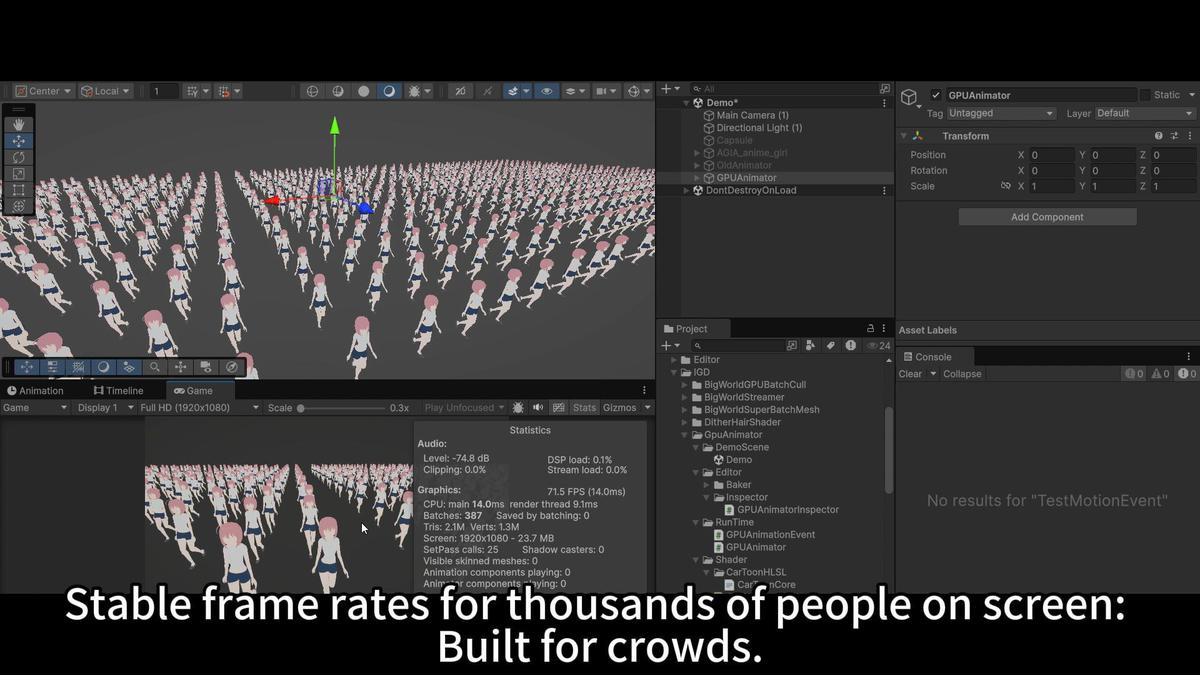This screenshot has width=1200, height=675.
Task: Select the Rotate tool in scene tools
Action: pos(18,157)
